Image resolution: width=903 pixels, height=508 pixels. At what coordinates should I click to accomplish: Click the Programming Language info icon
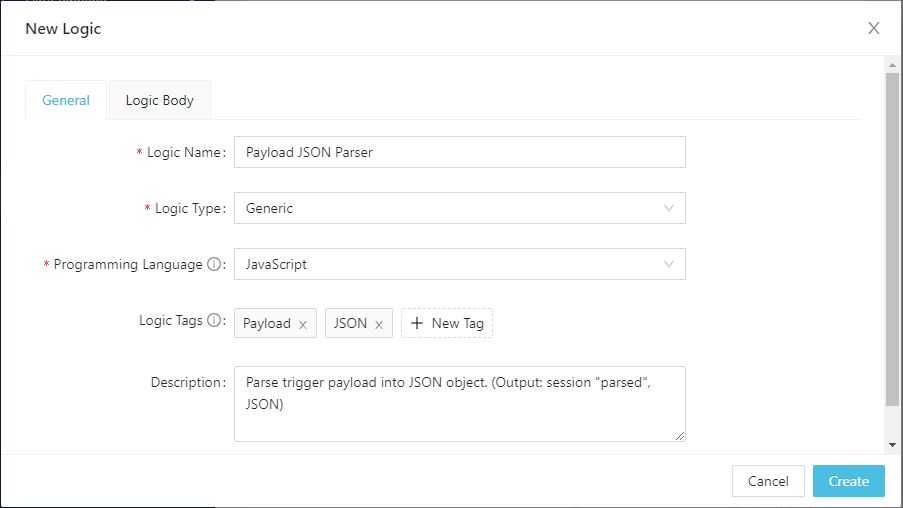click(213, 265)
